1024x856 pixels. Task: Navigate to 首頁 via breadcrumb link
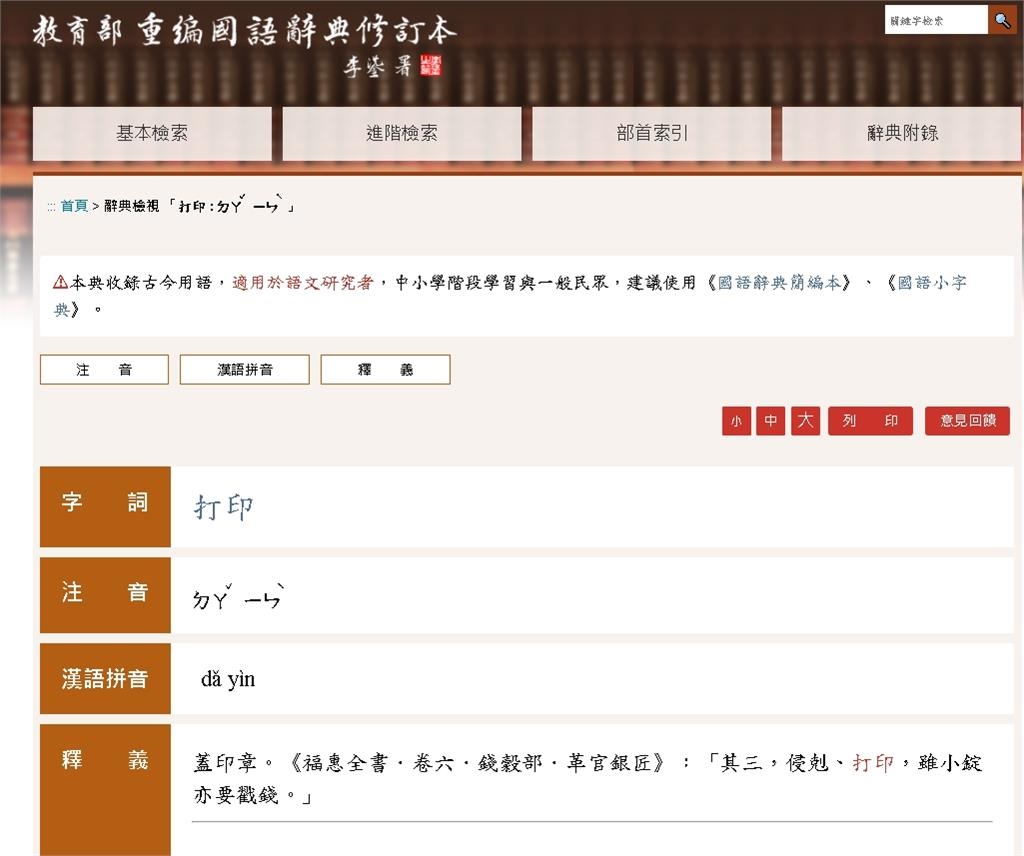(x=72, y=206)
